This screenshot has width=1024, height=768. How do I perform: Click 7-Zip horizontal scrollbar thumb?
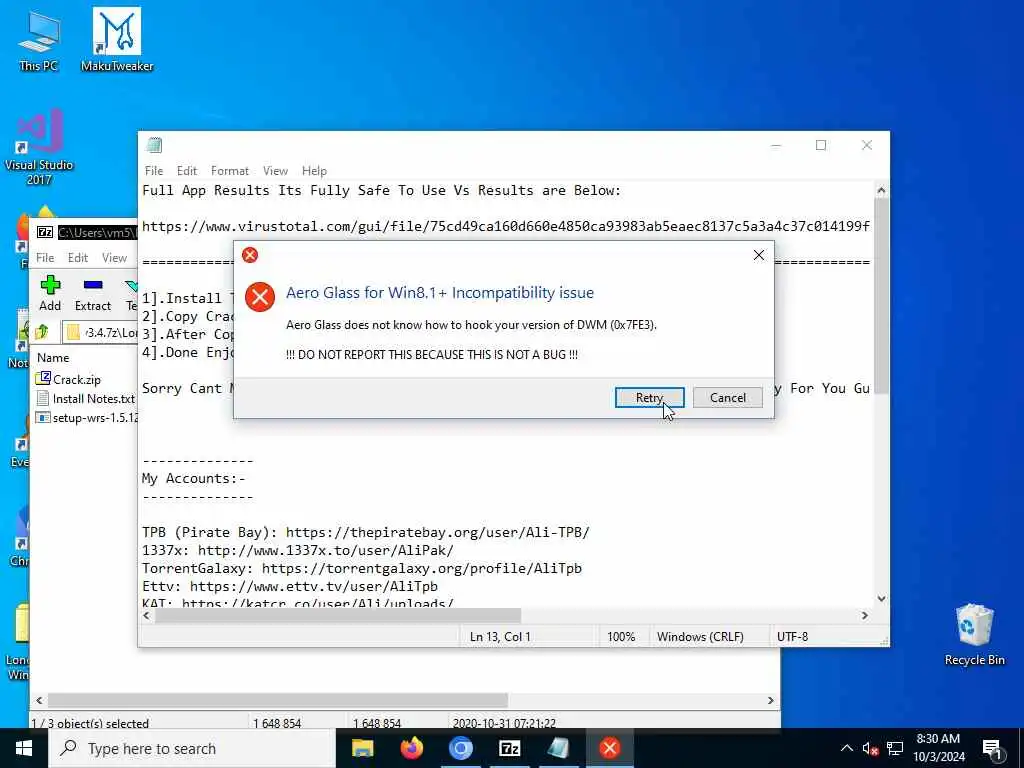278,700
